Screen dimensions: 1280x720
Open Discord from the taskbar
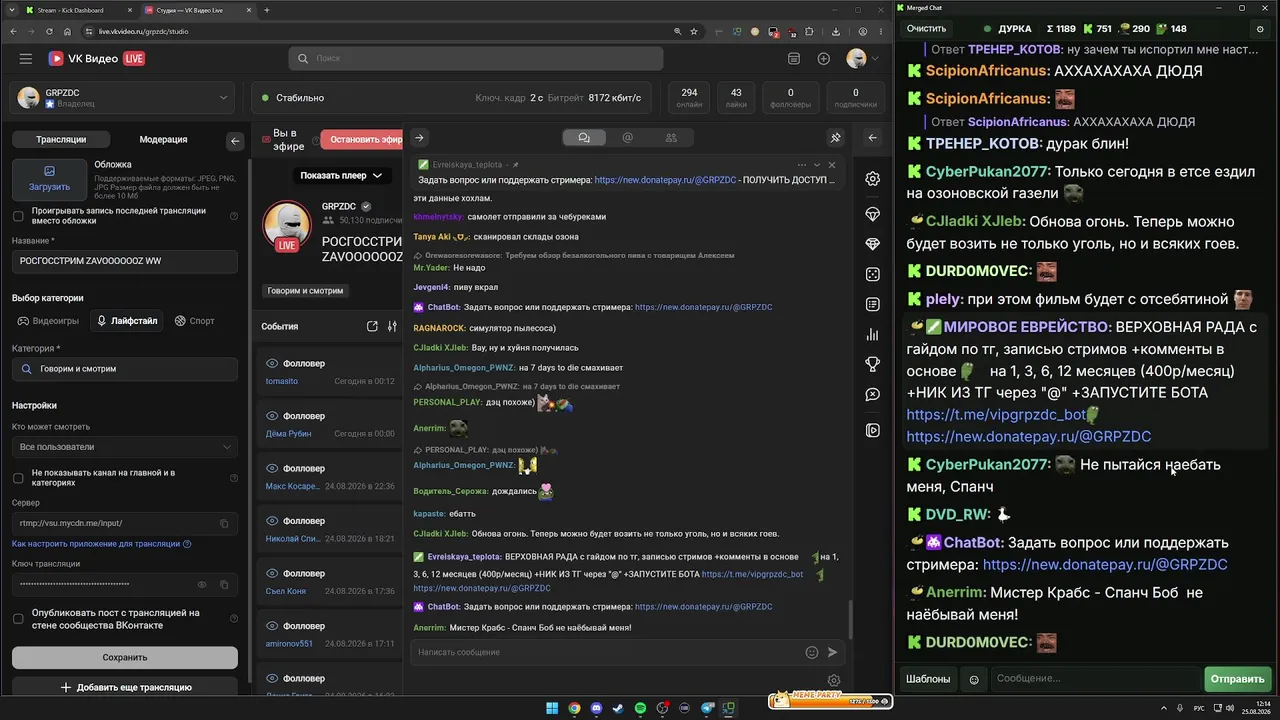pyautogui.click(x=596, y=709)
